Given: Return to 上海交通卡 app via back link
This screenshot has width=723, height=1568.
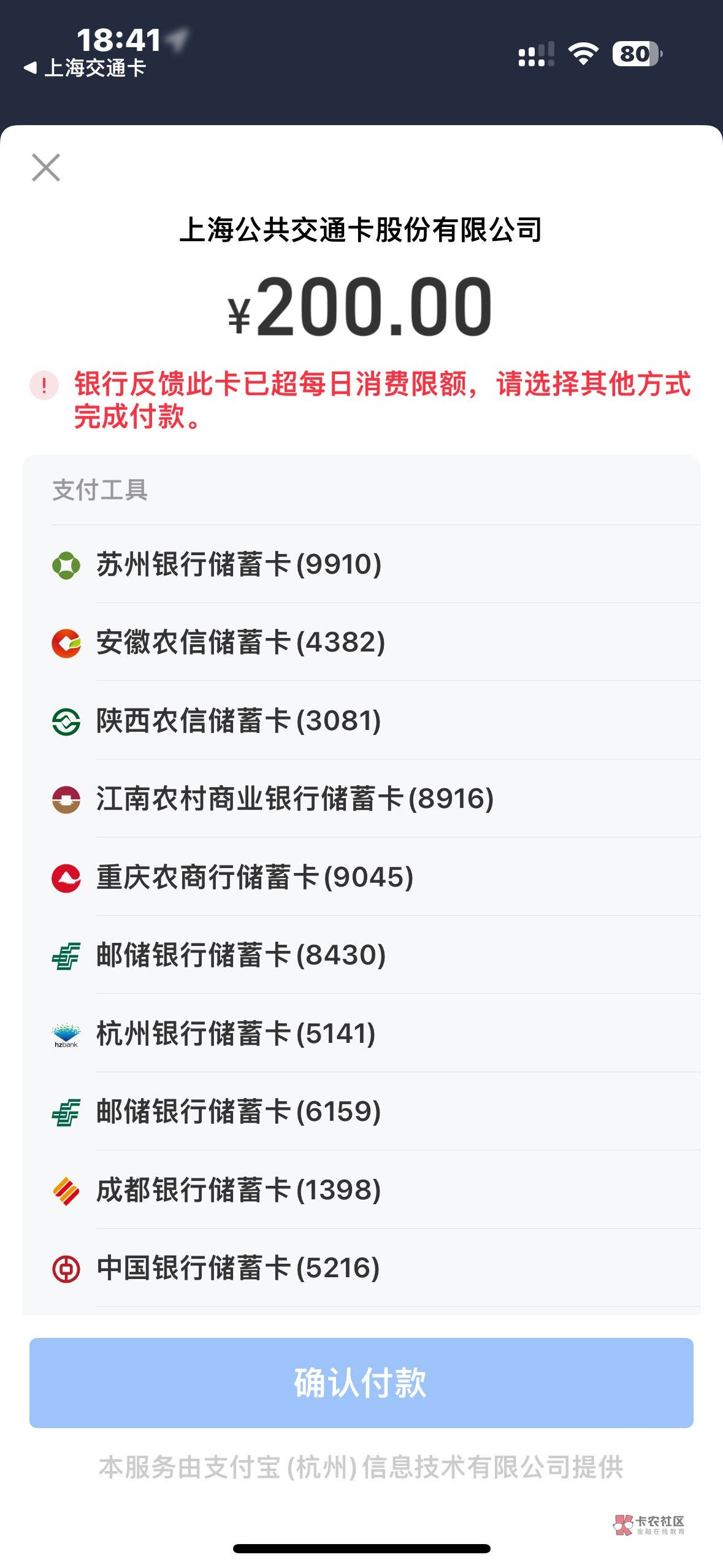Looking at the screenshot, I should (x=85, y=67).
